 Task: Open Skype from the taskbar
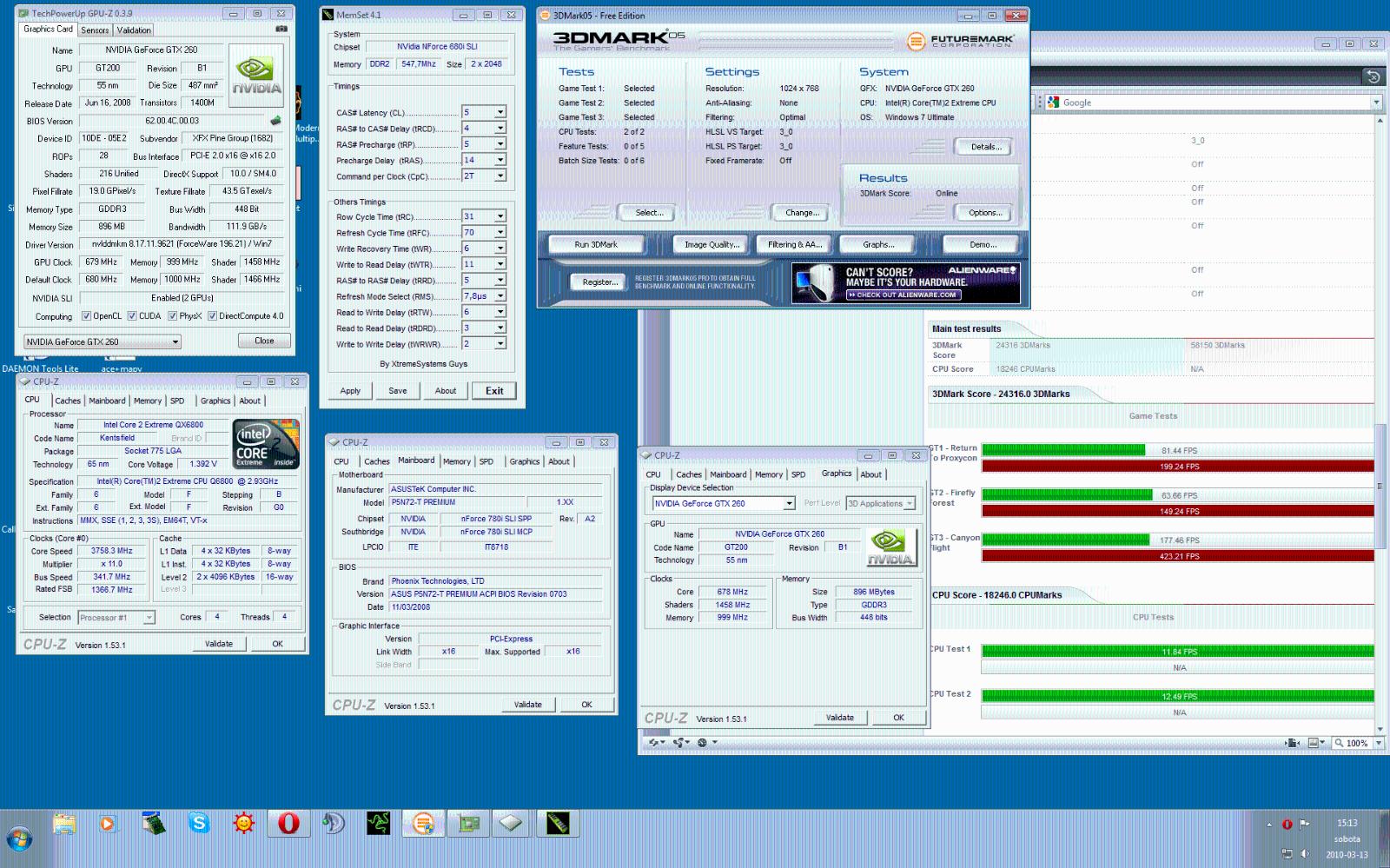[199, 823]
